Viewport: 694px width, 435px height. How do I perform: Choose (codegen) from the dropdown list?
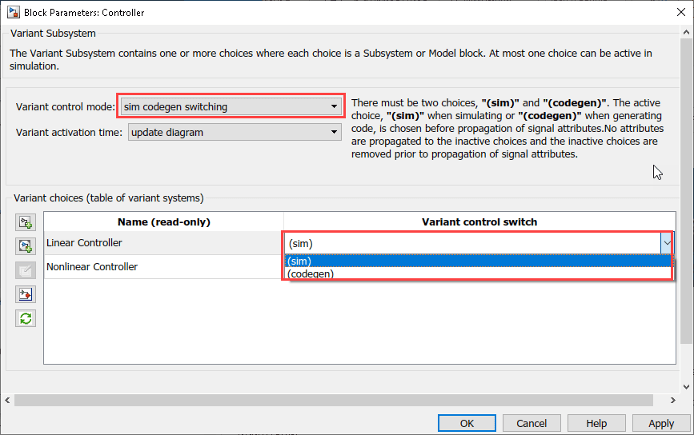[x=478, y=273]
